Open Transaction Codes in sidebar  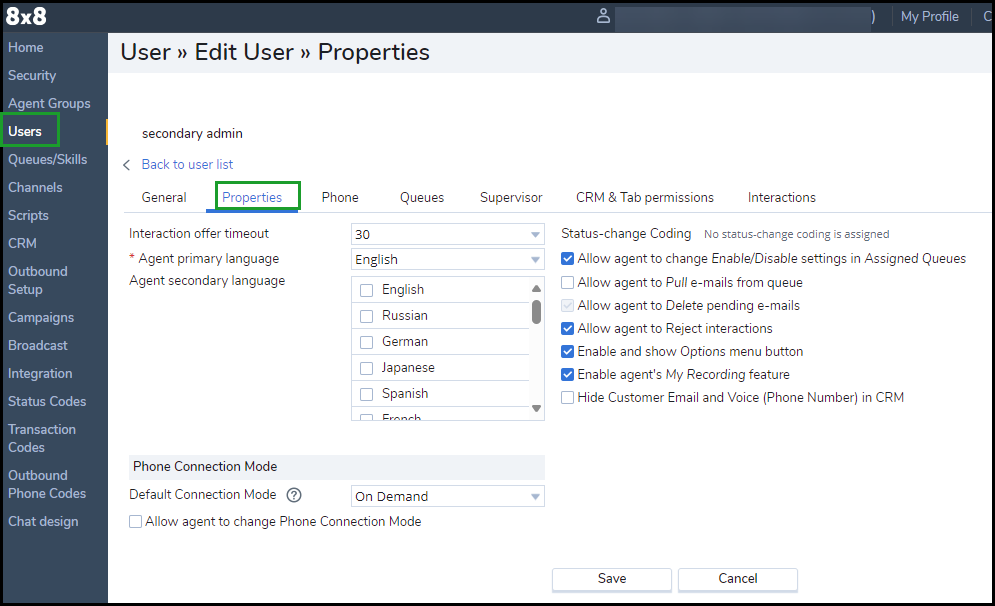[x=42, y=438]
